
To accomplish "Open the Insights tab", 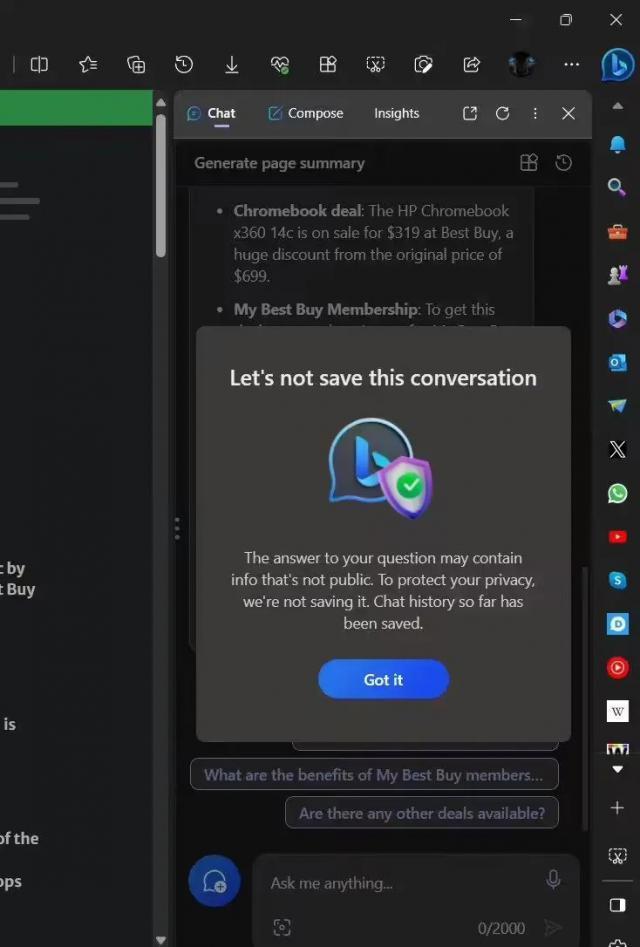I will 396,113.
